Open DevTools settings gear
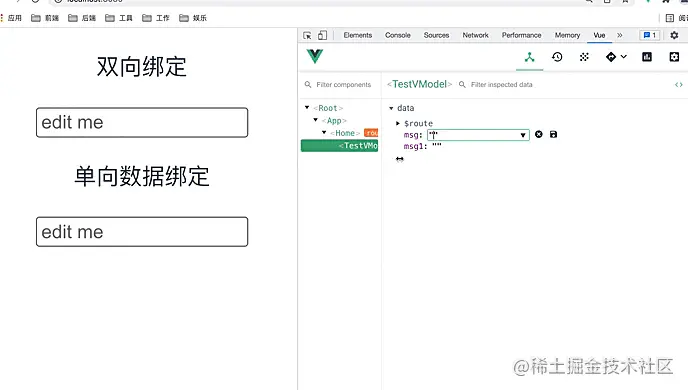 [674, 35]
